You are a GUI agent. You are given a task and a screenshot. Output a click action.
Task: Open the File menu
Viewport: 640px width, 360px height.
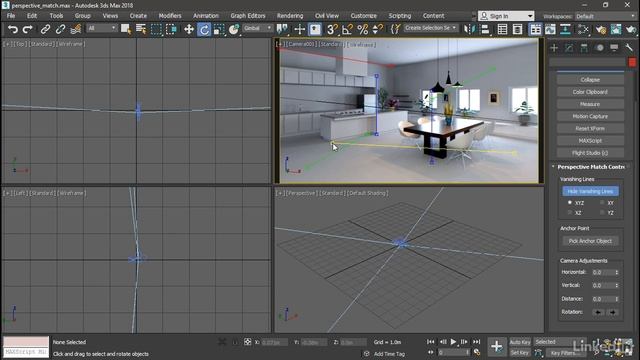tap(11, 16)
